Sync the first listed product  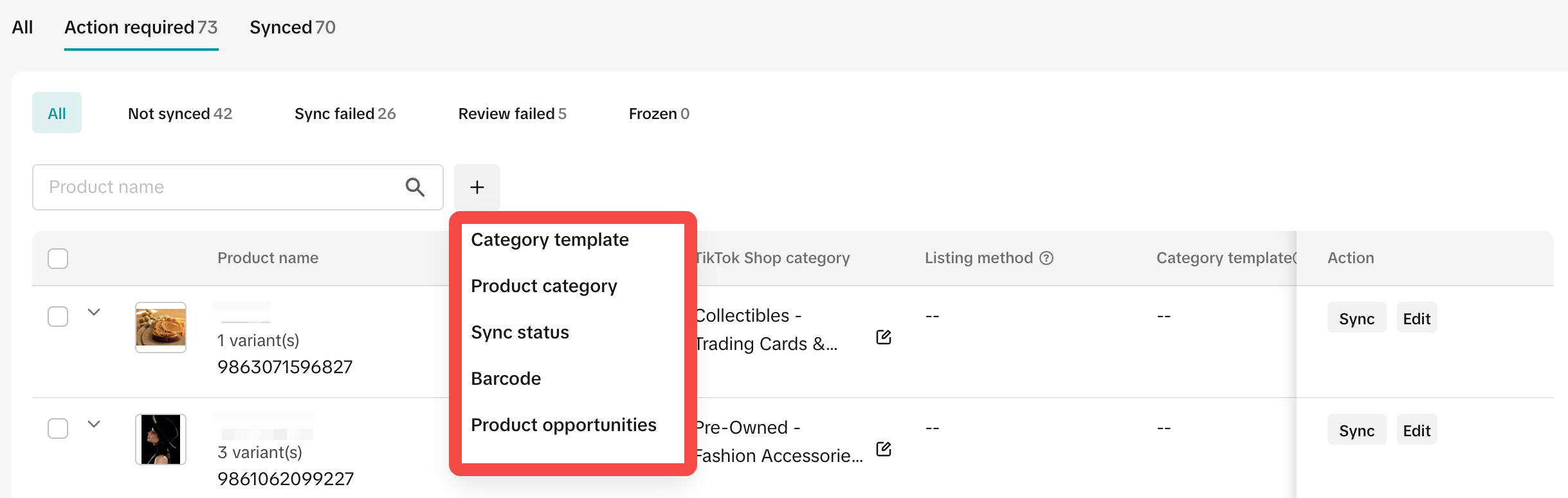tap(1356, 318)
